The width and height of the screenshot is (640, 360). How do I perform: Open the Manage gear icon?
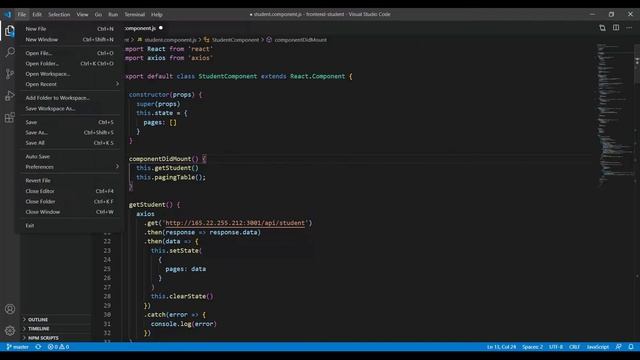coord(10,331)
